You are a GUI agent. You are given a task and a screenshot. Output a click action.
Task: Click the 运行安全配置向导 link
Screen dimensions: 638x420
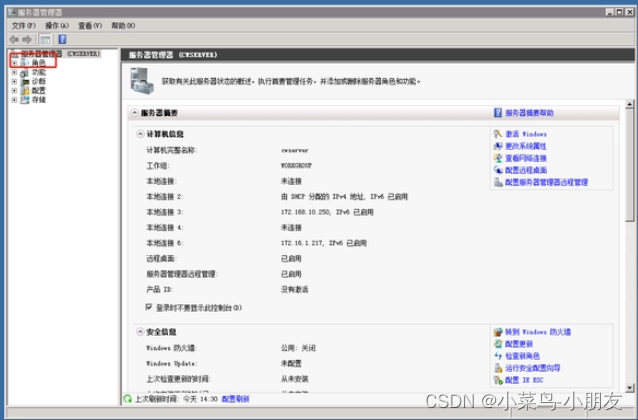[532, 368]
